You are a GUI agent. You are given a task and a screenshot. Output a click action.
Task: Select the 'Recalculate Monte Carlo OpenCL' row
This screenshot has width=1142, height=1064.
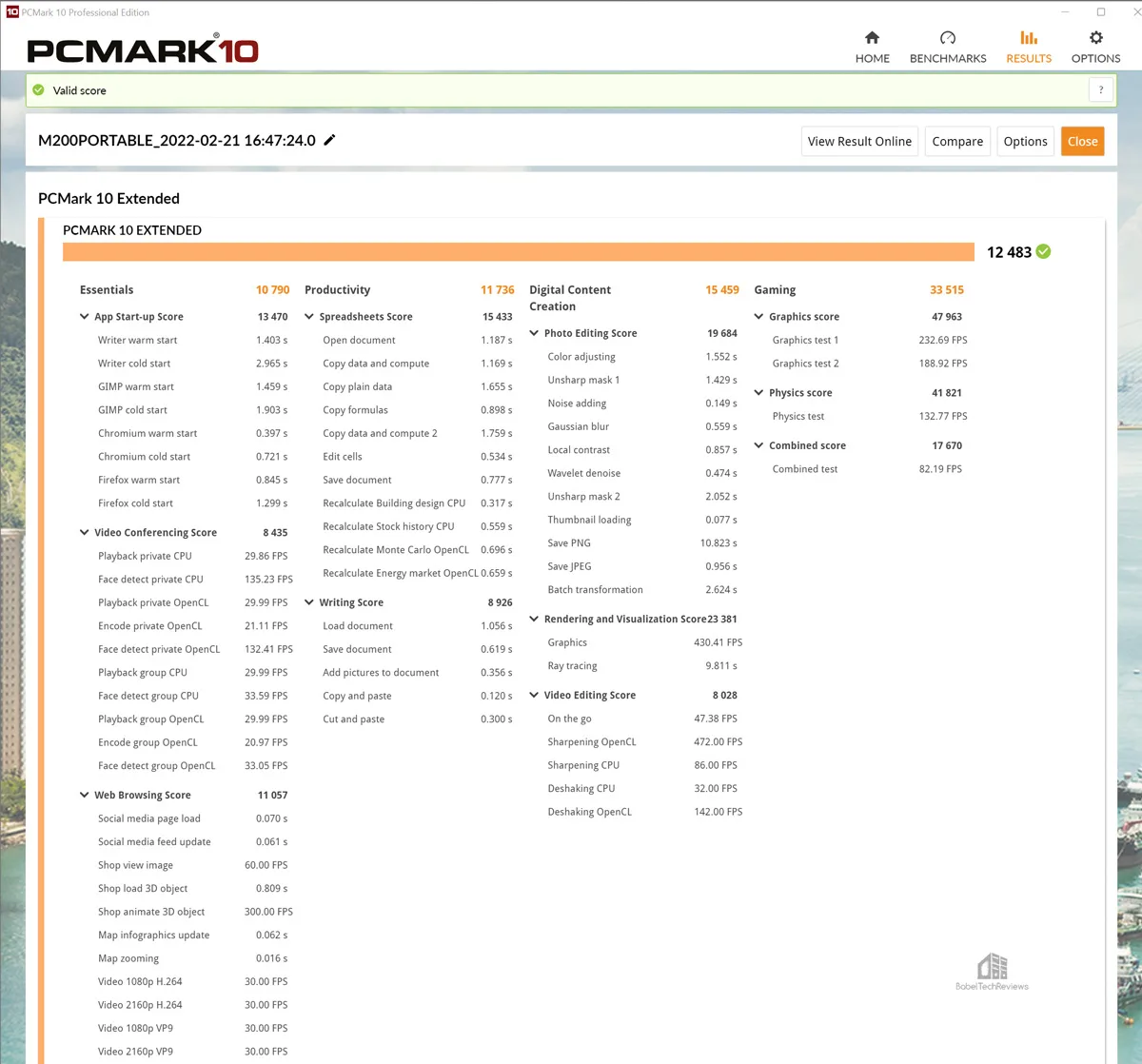[x=417, y=550]
